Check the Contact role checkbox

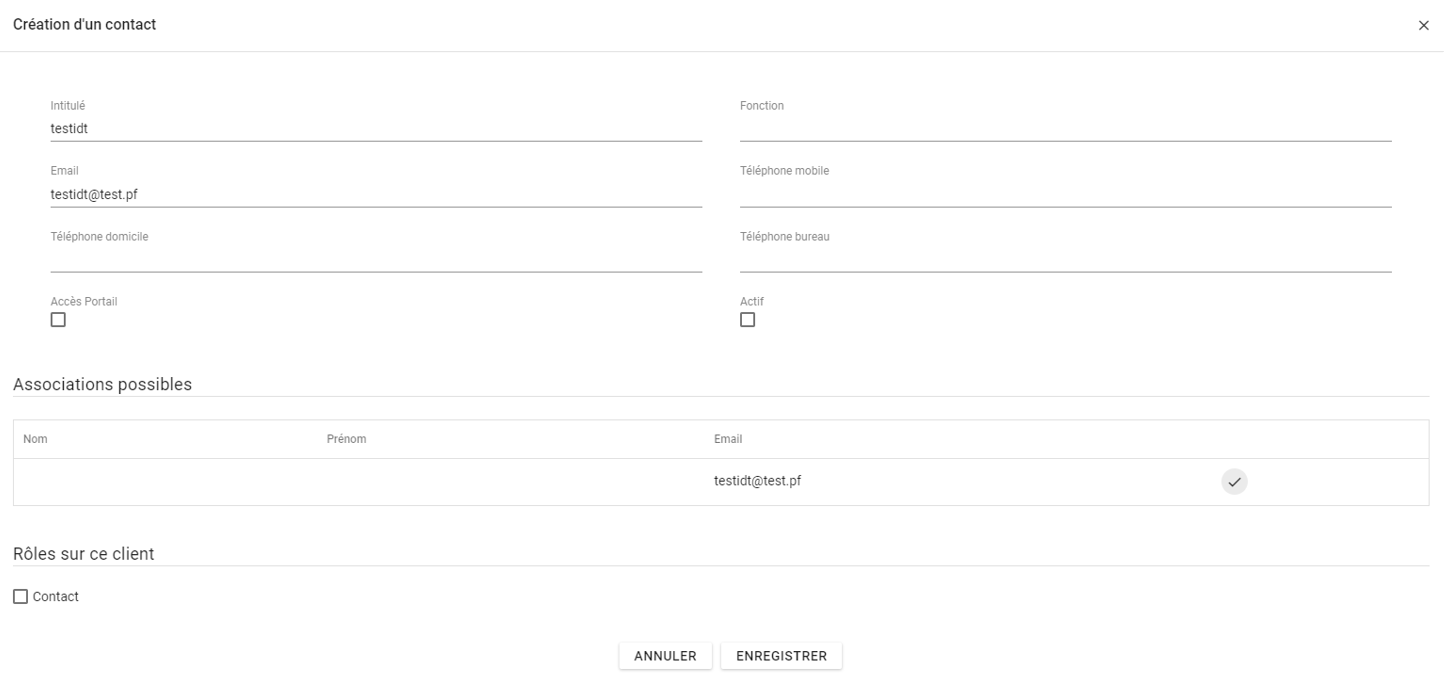coord(21,597)
